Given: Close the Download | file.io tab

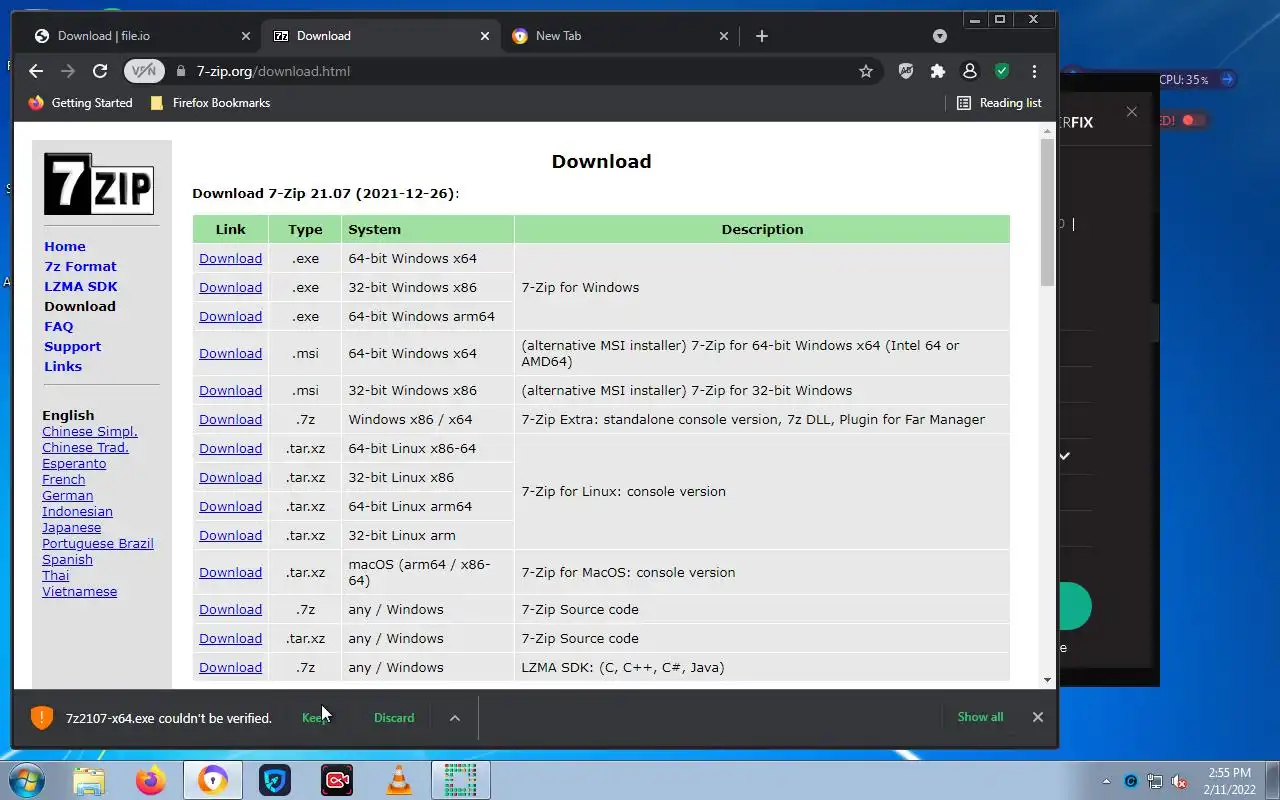Looking at the screenshot, I should tap(246, 36).
